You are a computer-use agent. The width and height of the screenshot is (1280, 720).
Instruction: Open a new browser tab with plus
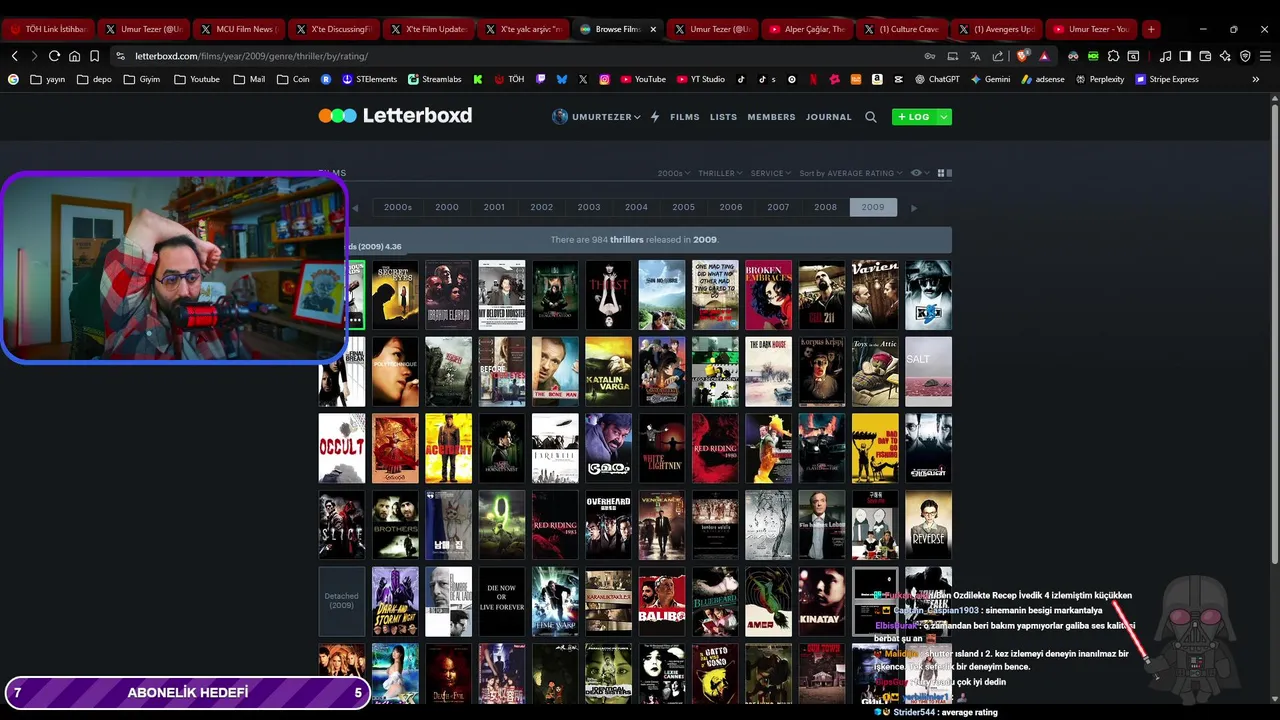(1151, 29)
